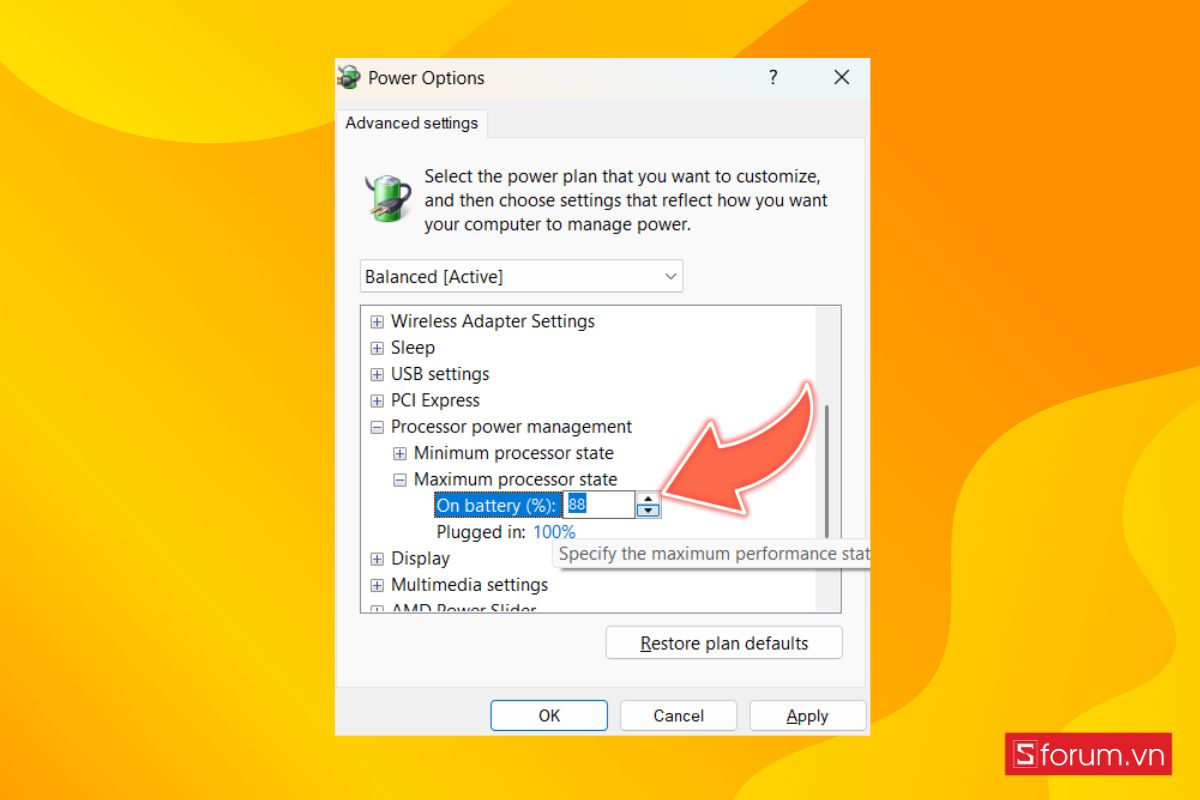
Task: Click the Cancel button
Action: pyautogui.click(x=678, y=715)
